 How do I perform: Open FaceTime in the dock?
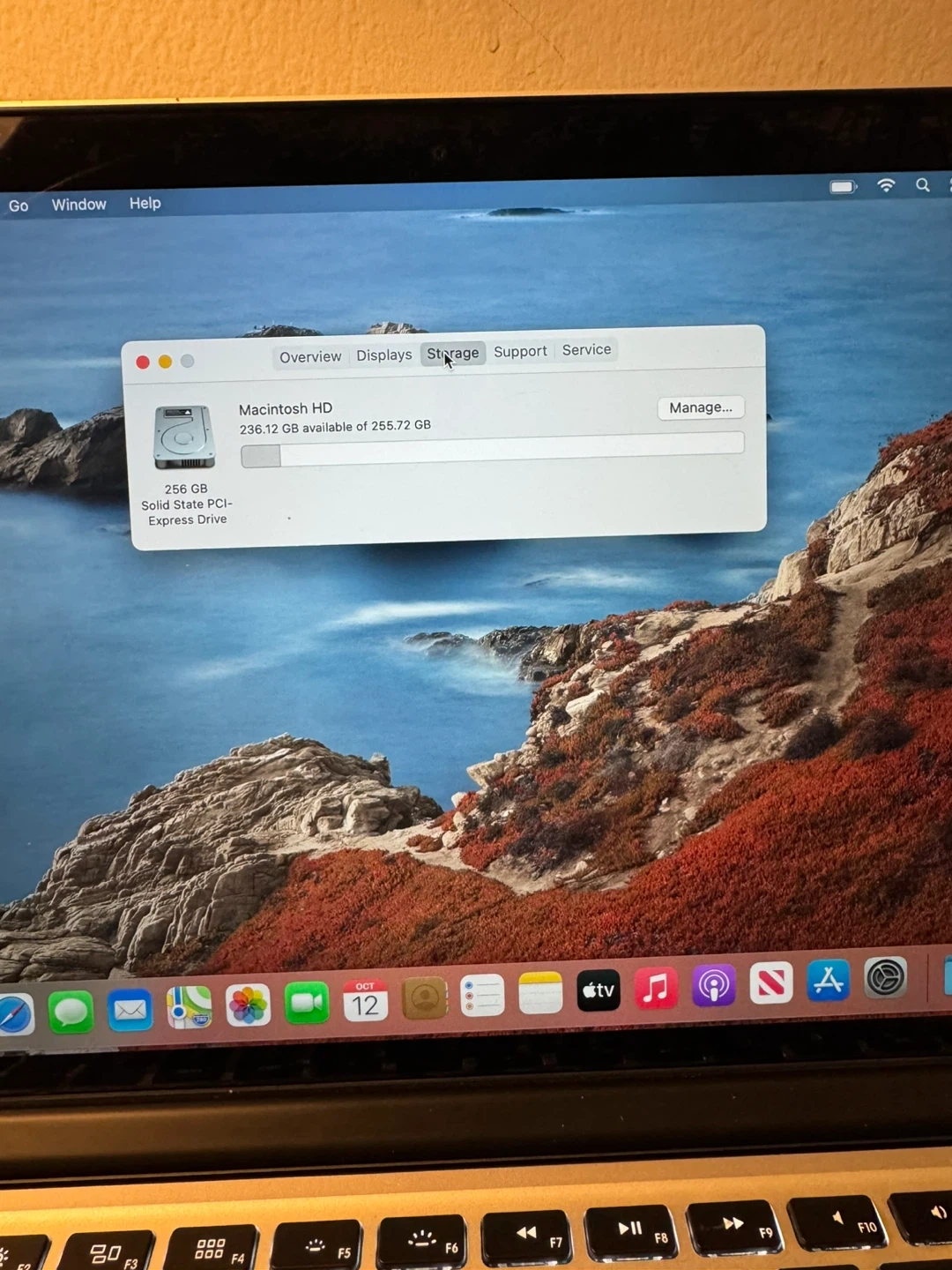coord(307,1003)
